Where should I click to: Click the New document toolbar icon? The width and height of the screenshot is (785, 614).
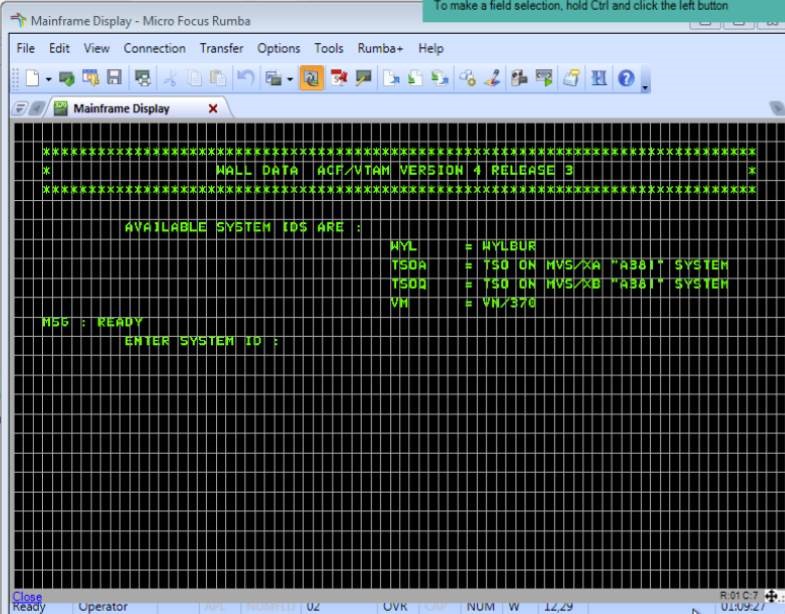click(x=32, y=78)
